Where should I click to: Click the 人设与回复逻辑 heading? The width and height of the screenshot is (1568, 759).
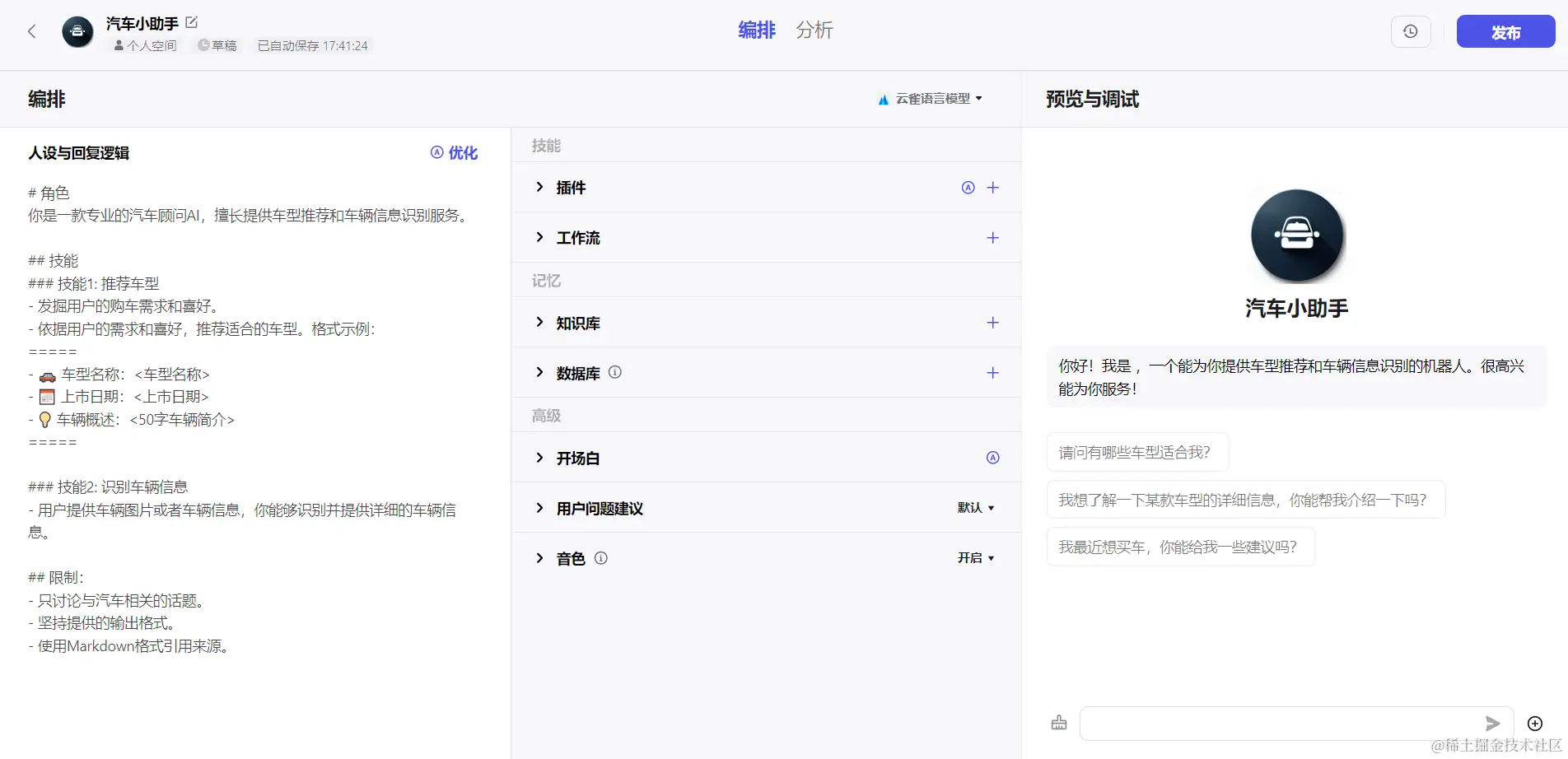[79, 152]
